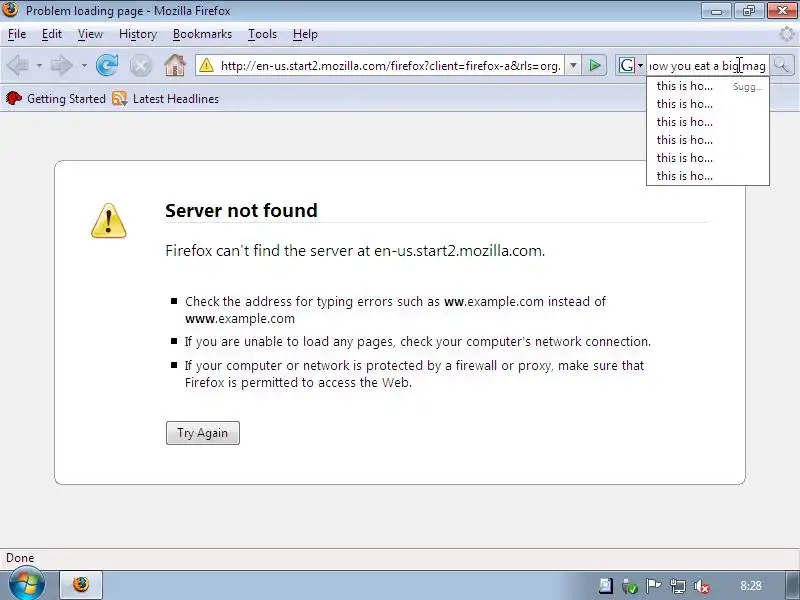Open the View menu
Viewport: 800px width, 600px height.
point(90,34)
